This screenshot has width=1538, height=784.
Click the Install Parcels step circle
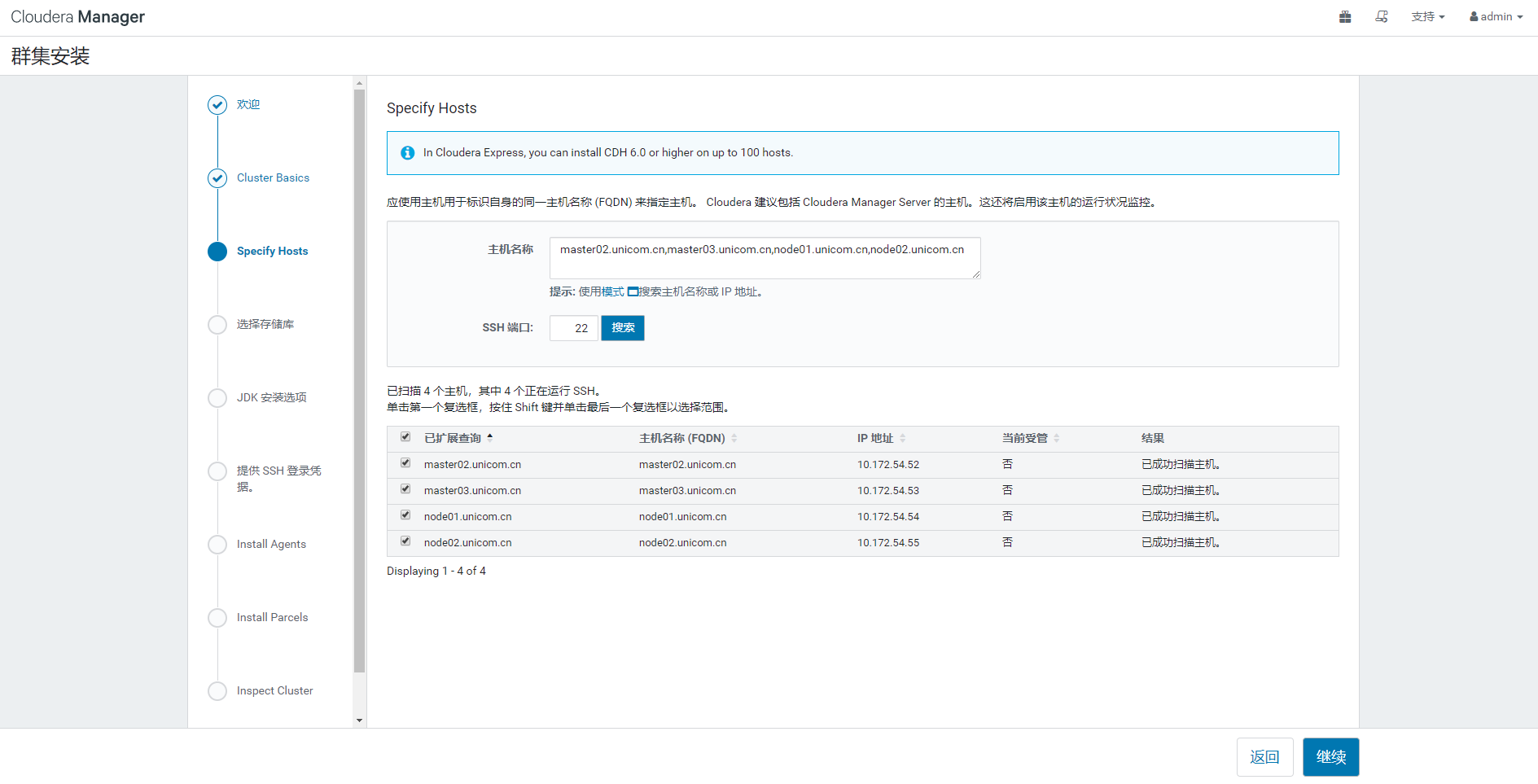pyautogui.click(x=217, y=618)
